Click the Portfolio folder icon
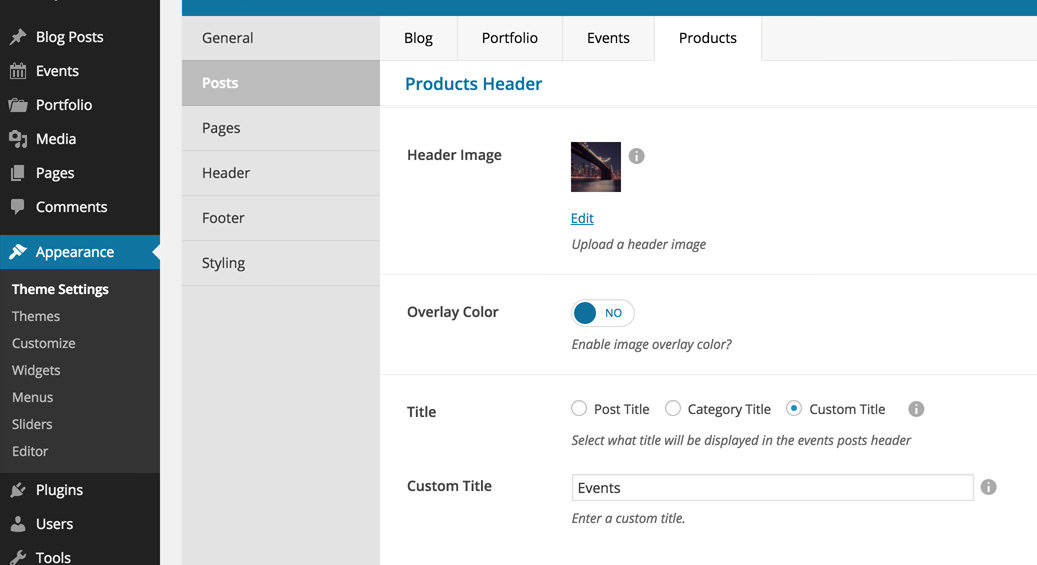The image size is (1037, 565). tap(18, 105)
